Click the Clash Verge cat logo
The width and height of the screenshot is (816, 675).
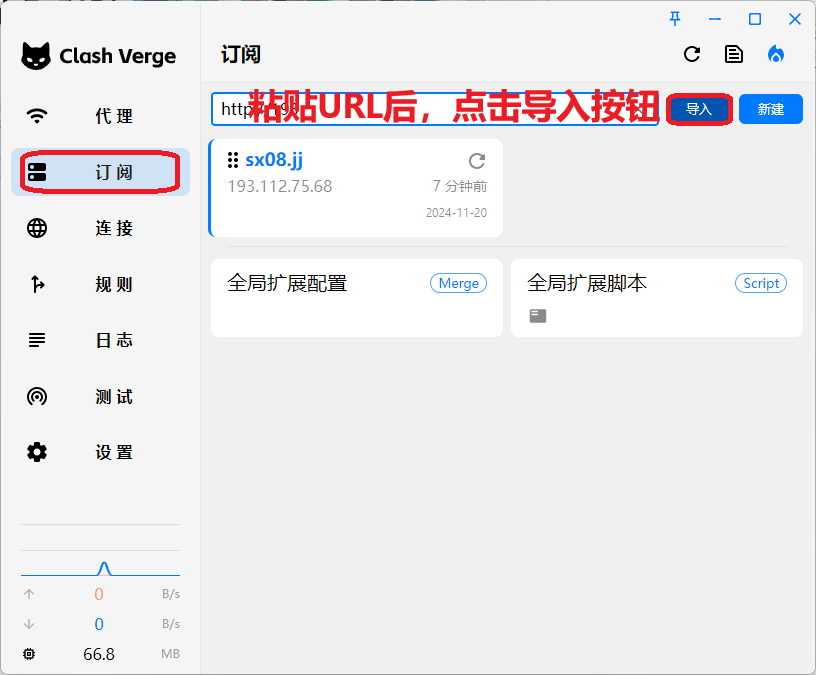click(x=36, y=56)
